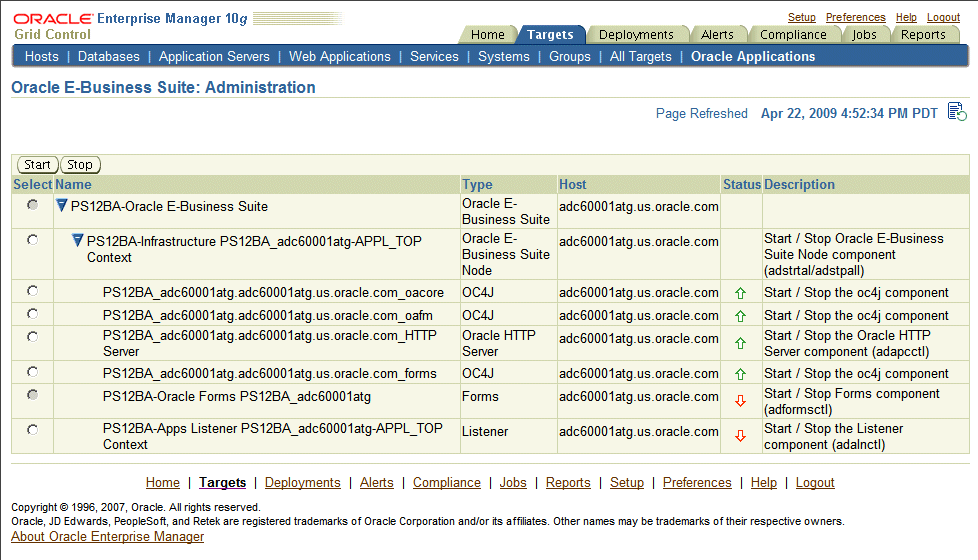Open the Services subtab

(x=434, y=57)
